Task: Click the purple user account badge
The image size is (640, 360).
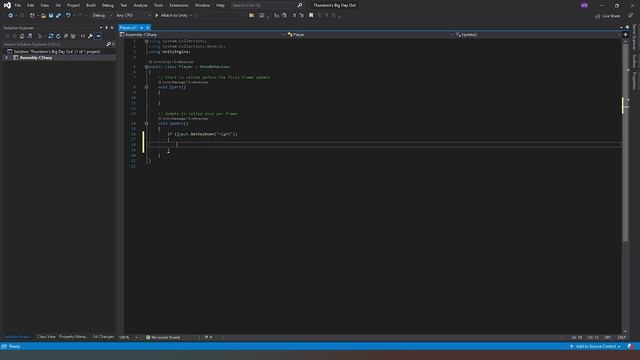Action: (x=584, y=5)
